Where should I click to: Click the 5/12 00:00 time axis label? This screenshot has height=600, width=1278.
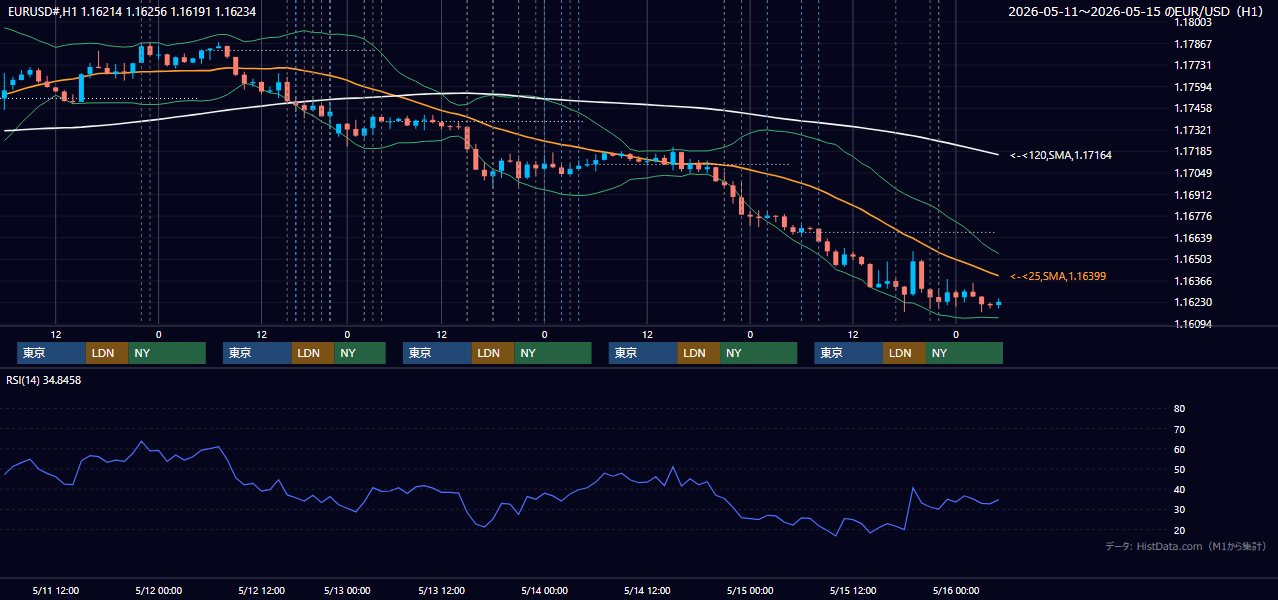(158, 590)
